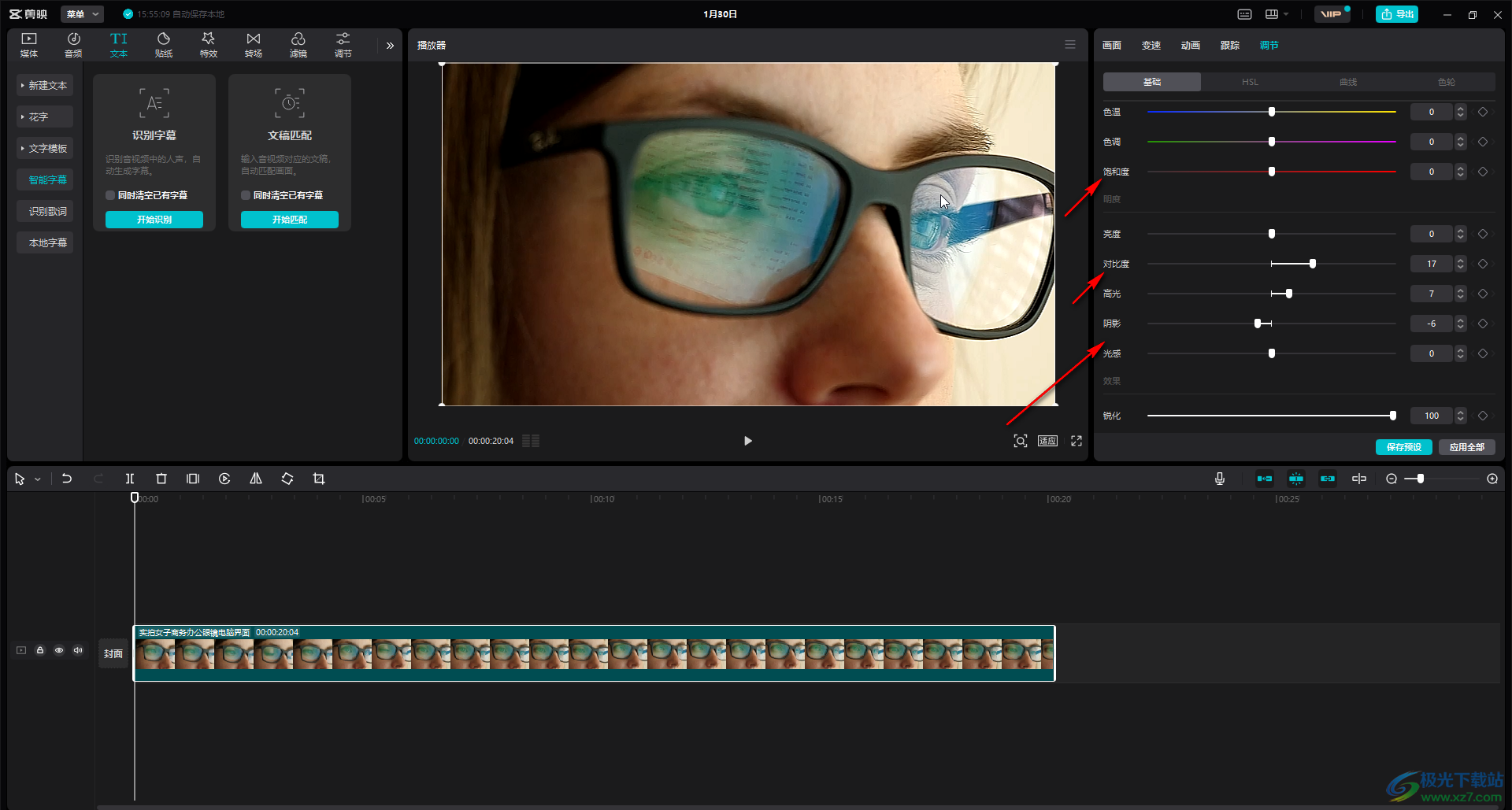Switch to the 色轮 sub-tab
Image resolution: width=1512 pixels, height=810 pixels.
[x=1447, y=82]
